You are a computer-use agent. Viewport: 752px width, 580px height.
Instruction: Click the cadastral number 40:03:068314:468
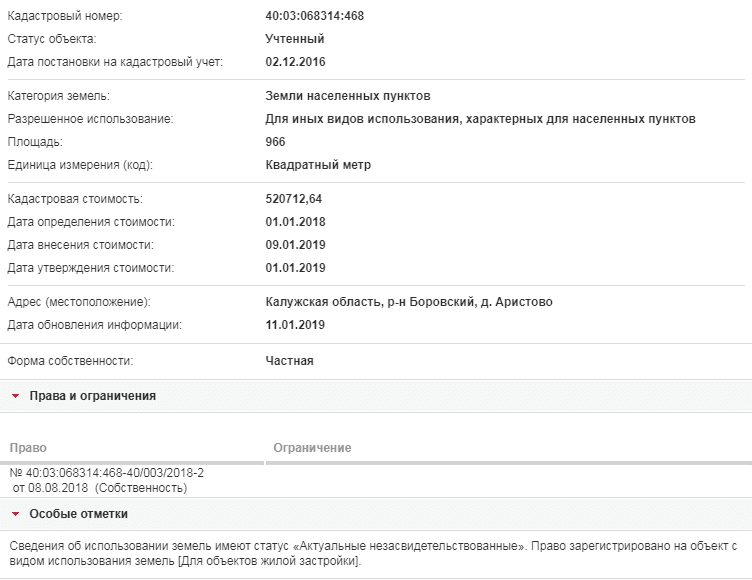coord(315,16)
